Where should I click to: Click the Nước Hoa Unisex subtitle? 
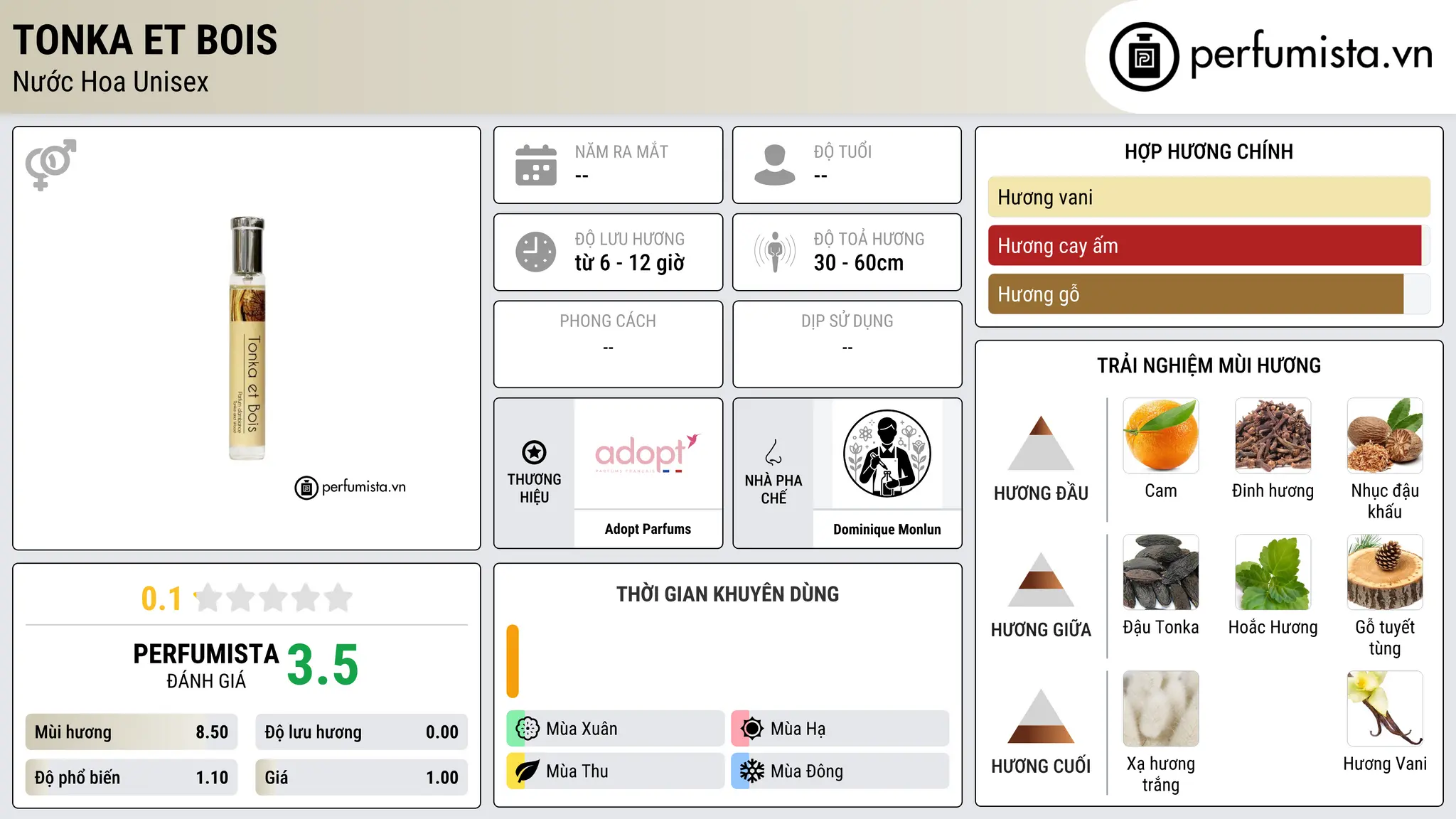click(111, 82)
